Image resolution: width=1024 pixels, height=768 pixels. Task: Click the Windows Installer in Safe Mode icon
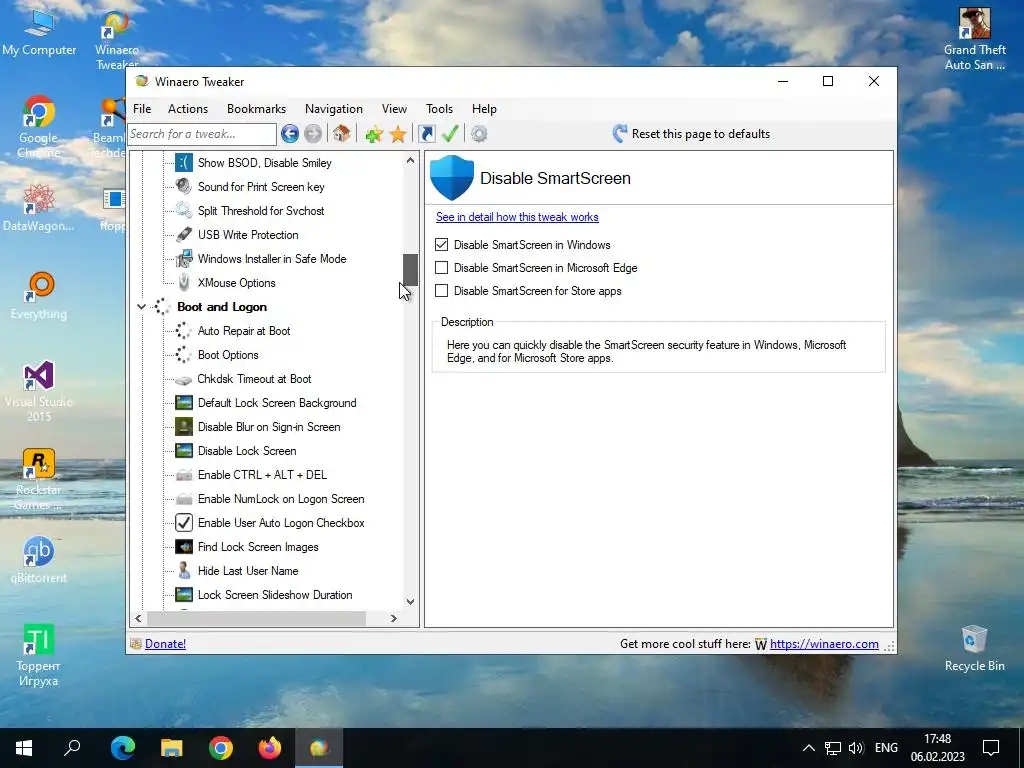pos(184,259)
